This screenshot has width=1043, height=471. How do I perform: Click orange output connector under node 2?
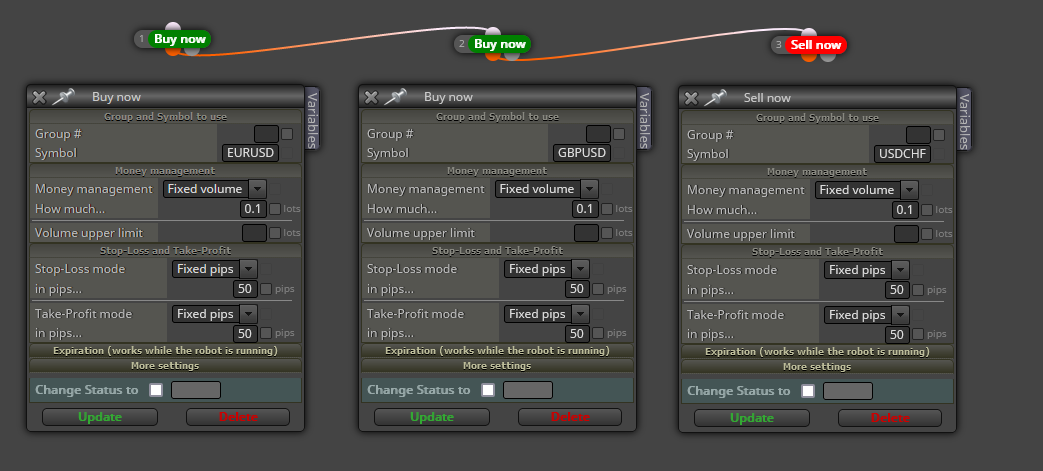493,55
